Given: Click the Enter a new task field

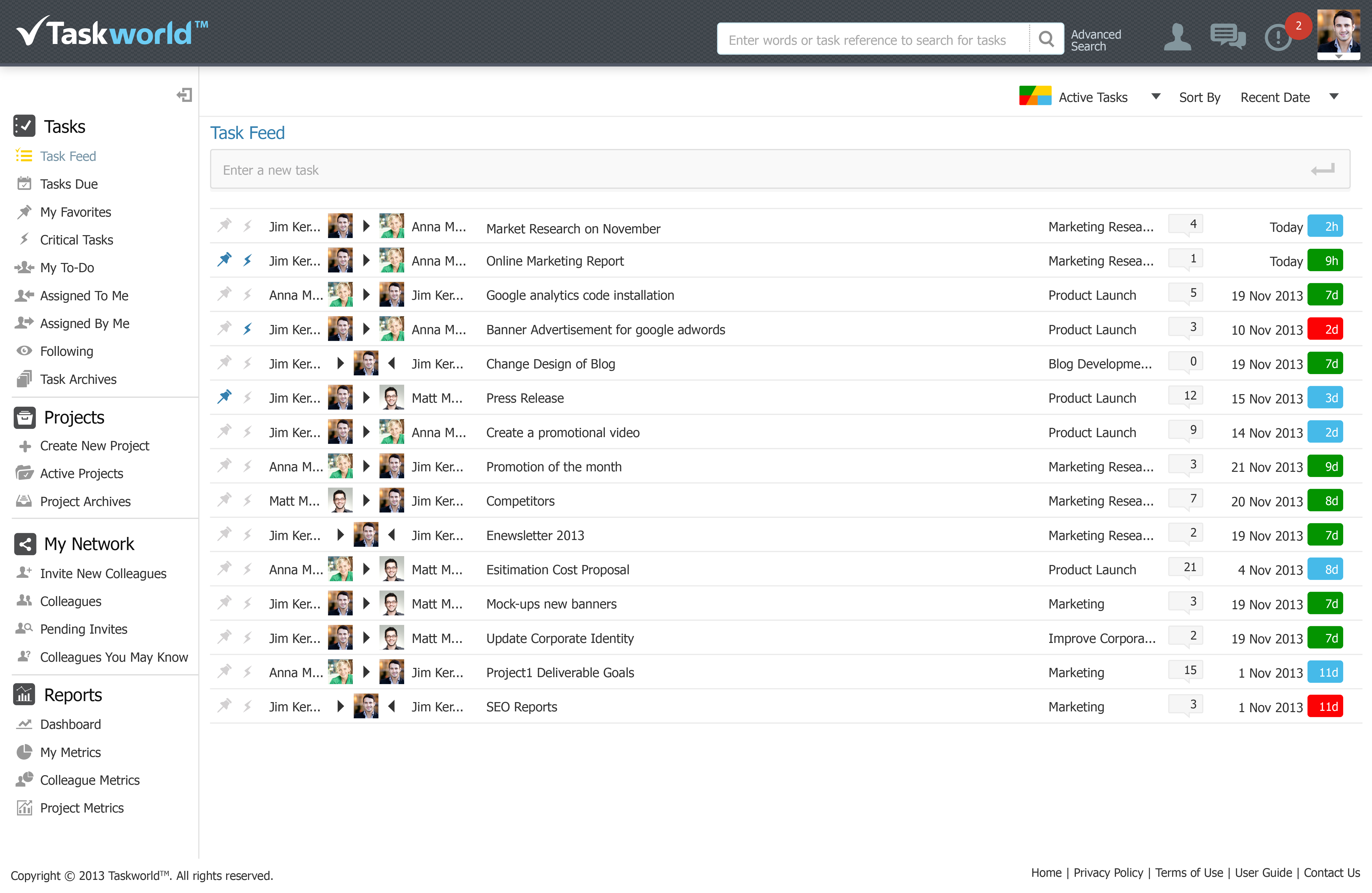Looking at the screenshot, I should click(749, 170).
